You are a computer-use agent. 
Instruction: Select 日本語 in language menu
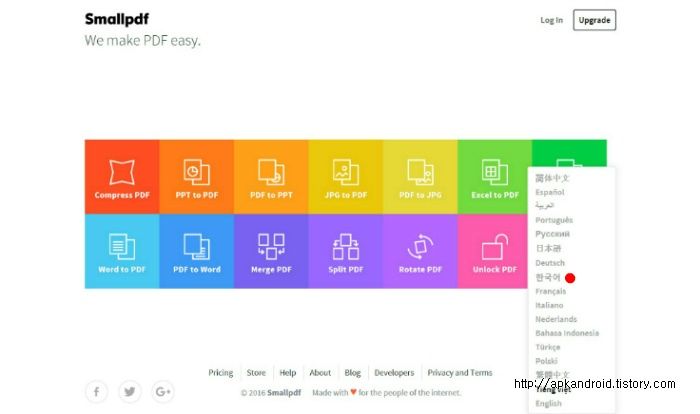[548, 248]
